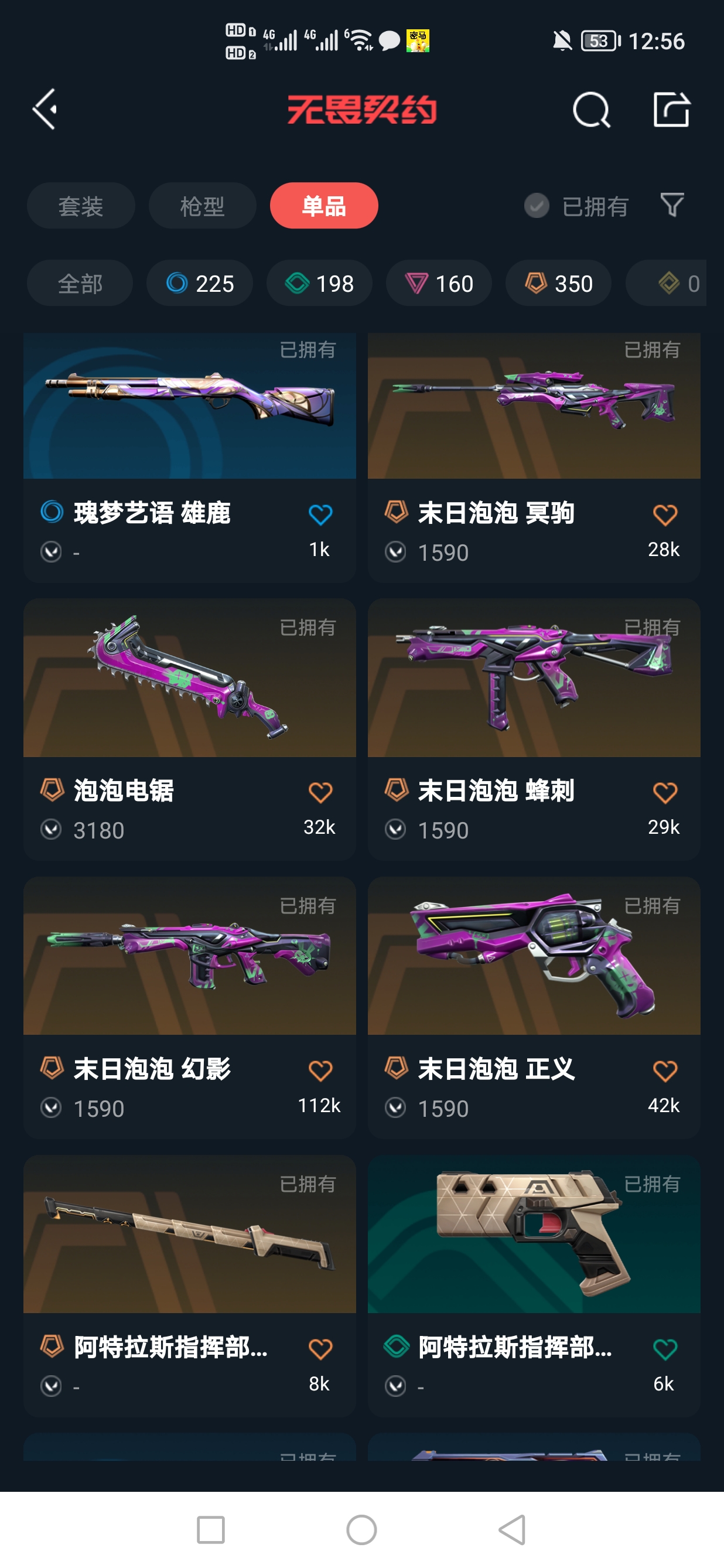724x1568 pixels.
Task: Like the 末日泡泡 幻影 heart icon
Action: click(x=320, y=1071)
